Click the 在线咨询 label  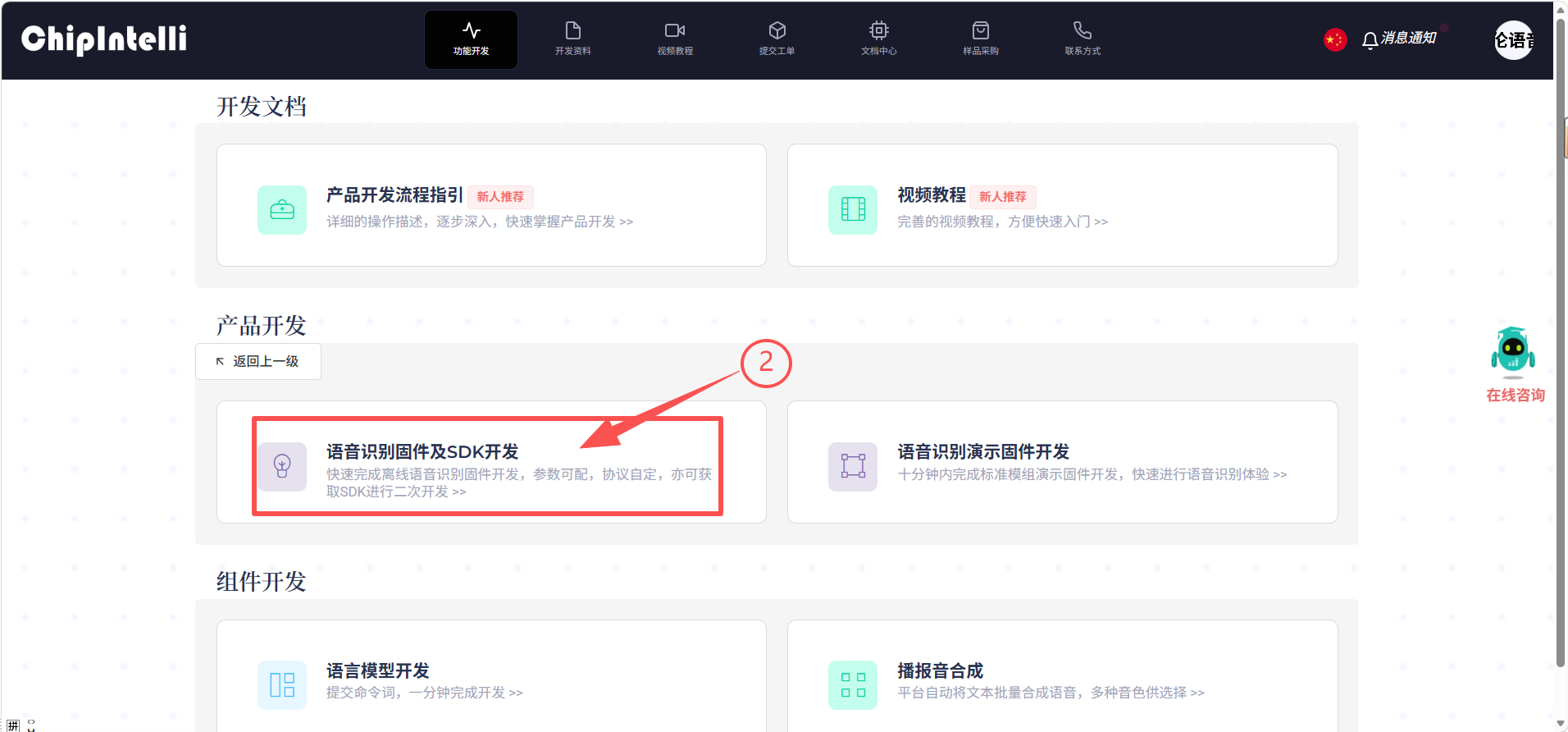(x=1516, y=396)
